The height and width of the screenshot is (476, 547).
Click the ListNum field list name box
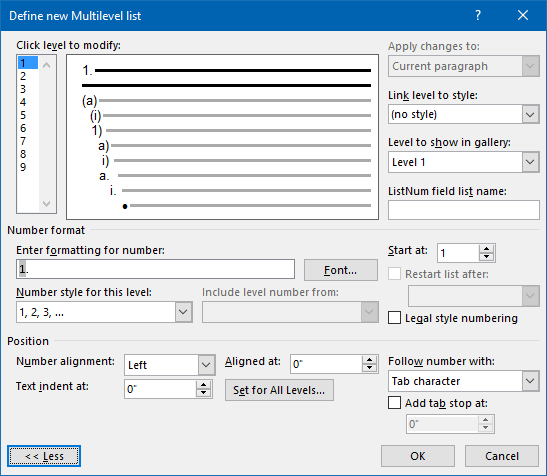[464, 210]
